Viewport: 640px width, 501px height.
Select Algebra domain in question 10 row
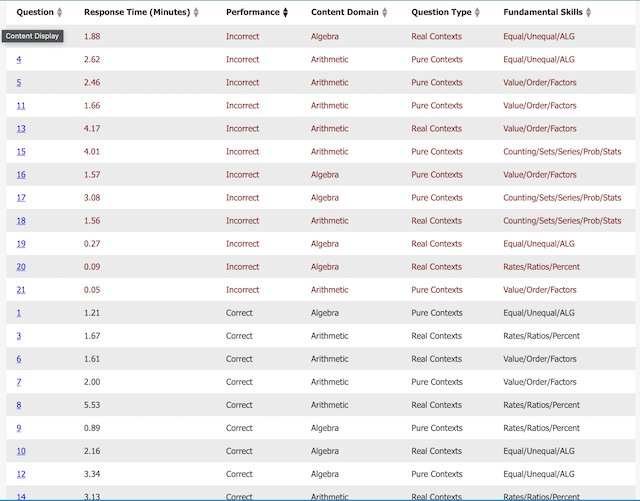coord(325,451)
